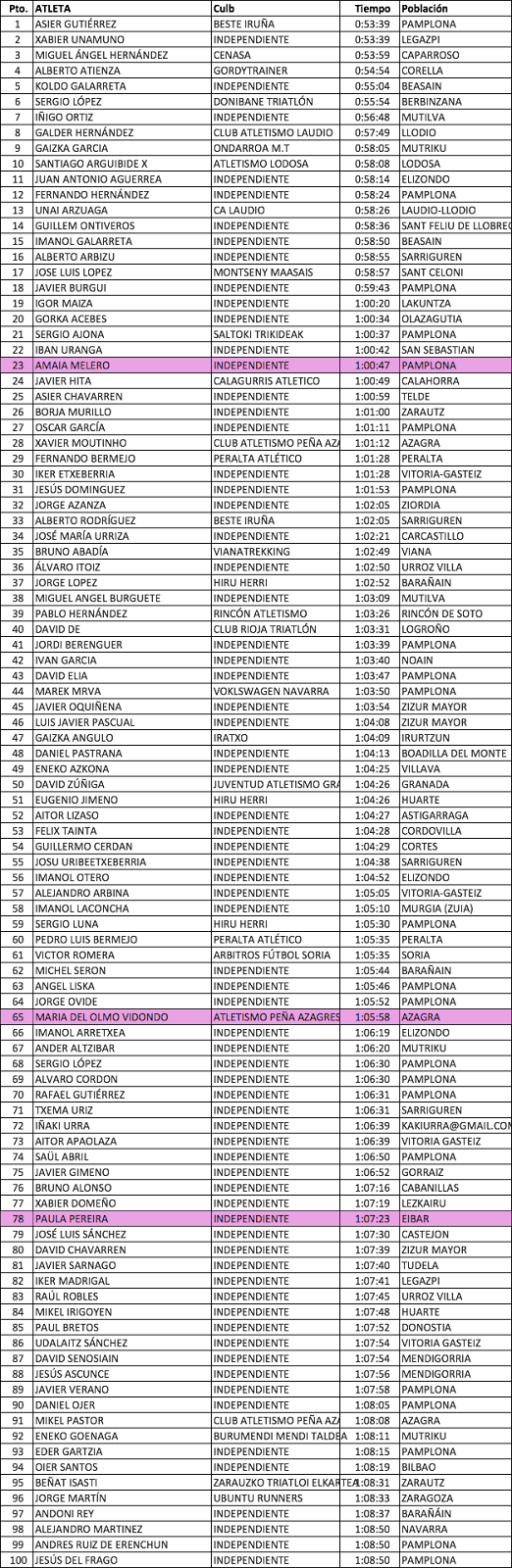
Task: Click the Culb column header
Action: click(224, 8)
